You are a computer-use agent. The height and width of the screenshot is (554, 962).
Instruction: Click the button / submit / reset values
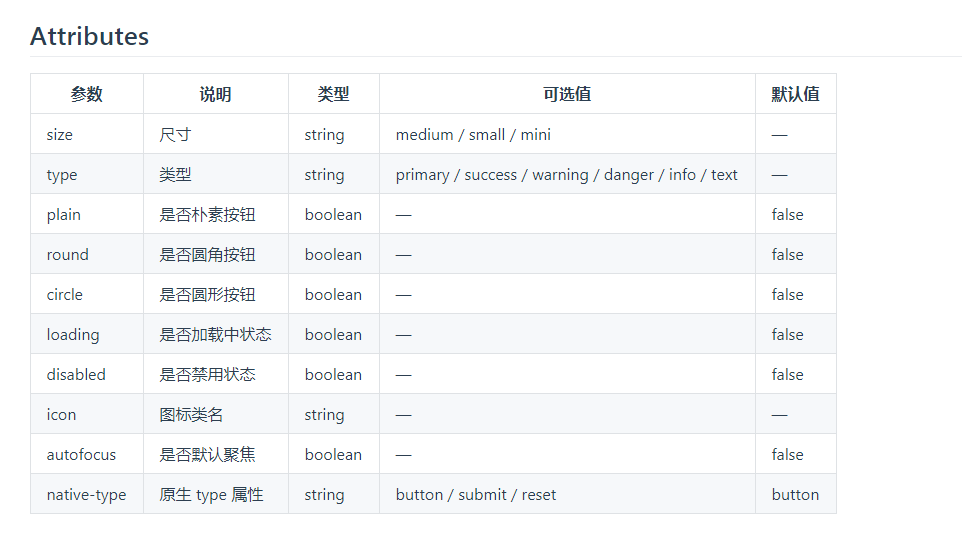click(x=475, y=494)
